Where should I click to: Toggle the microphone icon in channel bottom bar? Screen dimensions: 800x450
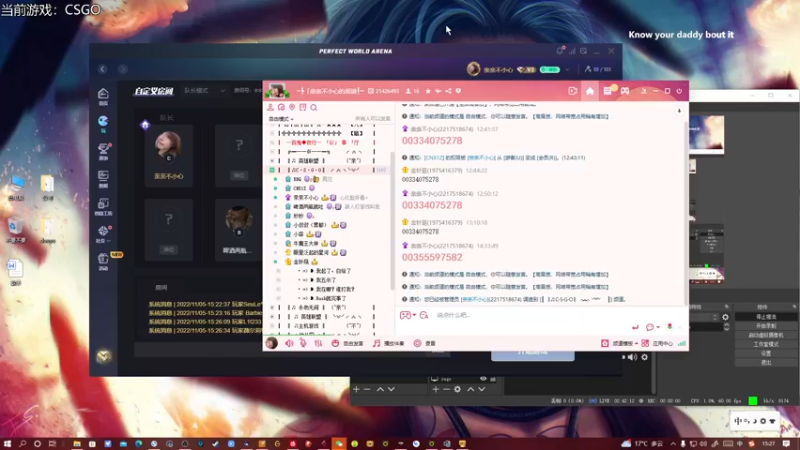(303, 343)
